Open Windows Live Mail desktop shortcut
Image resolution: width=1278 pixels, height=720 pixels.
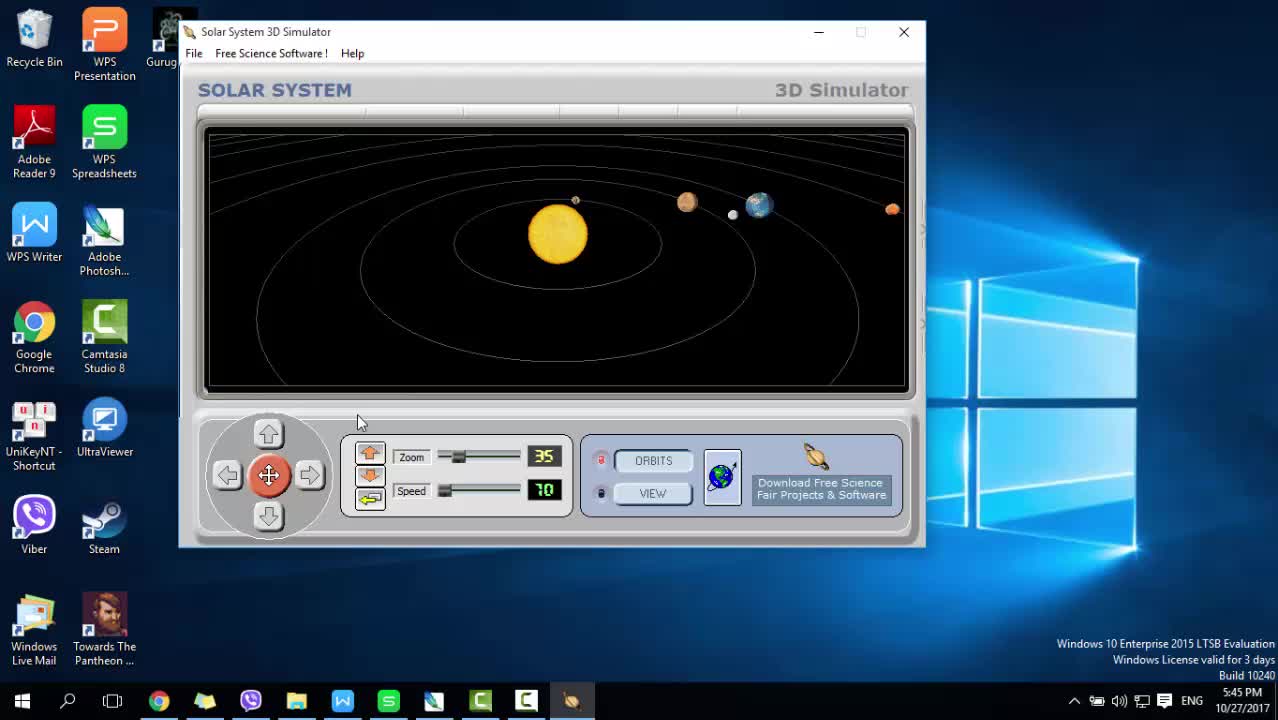click(x=34, y=630)
